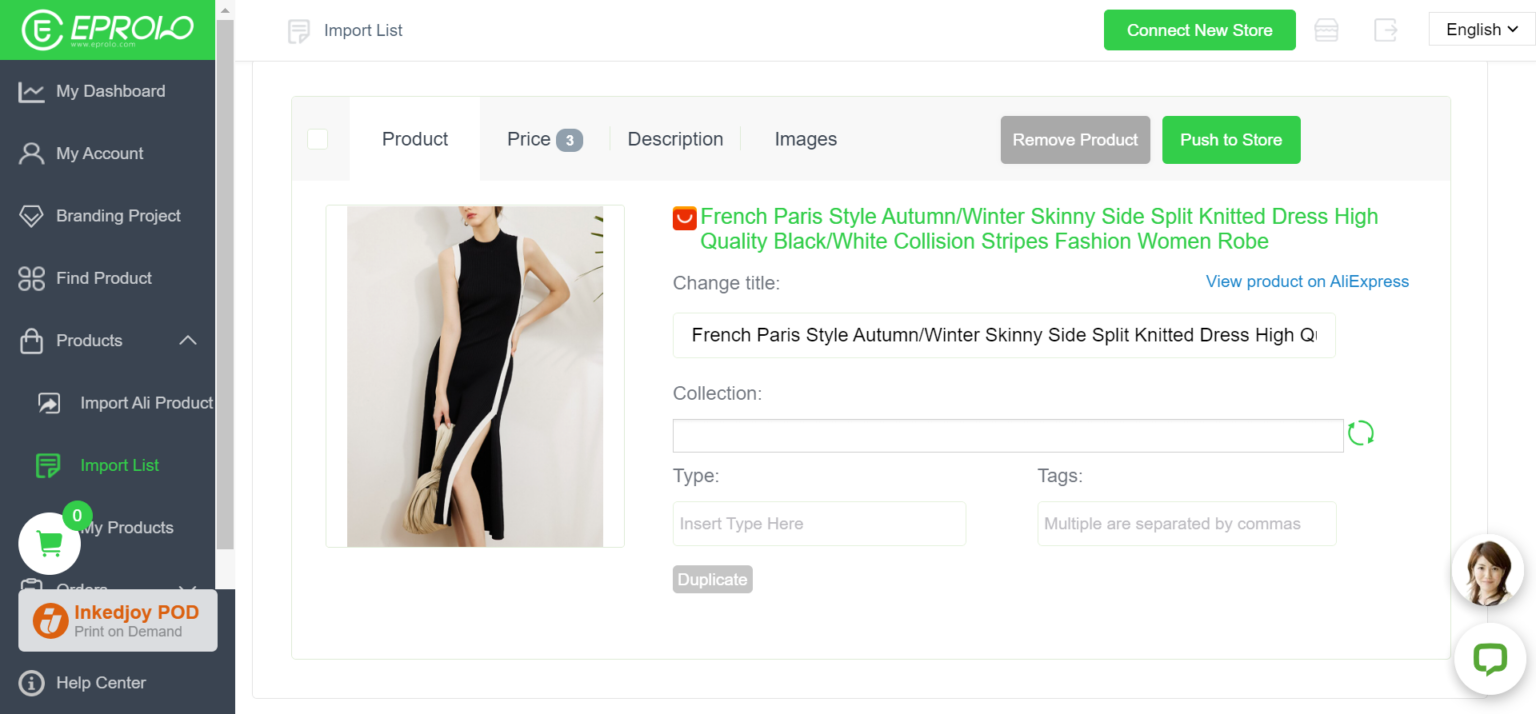1536x714 pixels.
Task: Click the dress product thumbnail
Action: [x=475, y=376]
